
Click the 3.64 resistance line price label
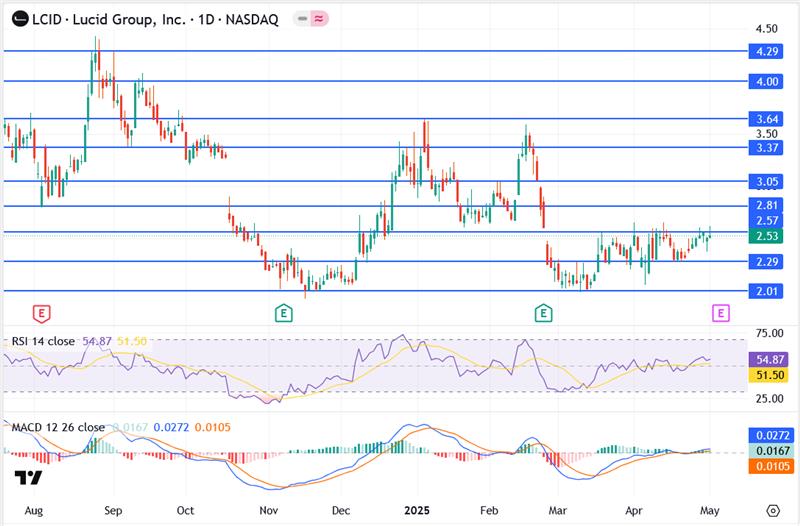pyautogui.click(x=767, y=119)
